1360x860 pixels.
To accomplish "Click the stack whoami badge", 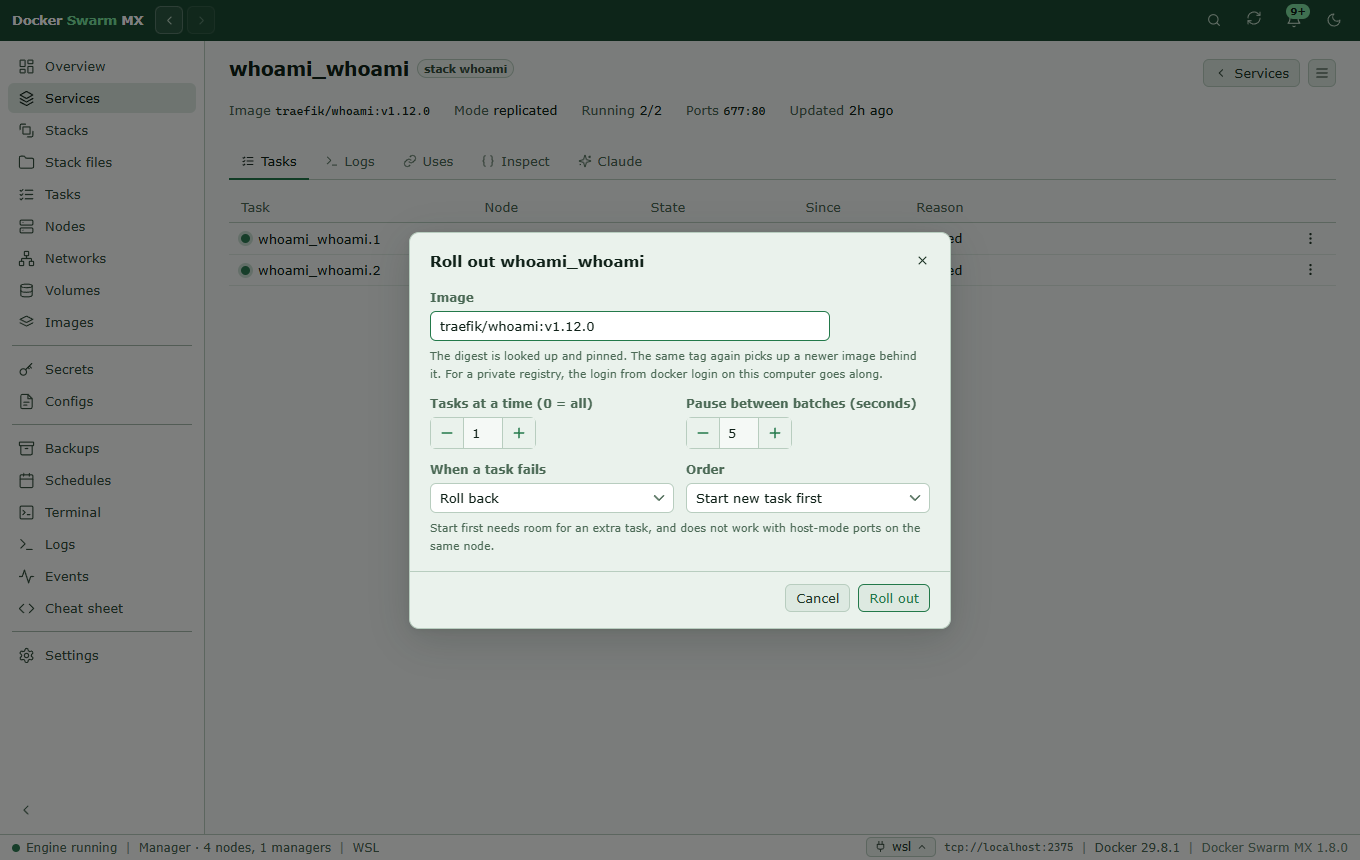I will pos(466,69).
